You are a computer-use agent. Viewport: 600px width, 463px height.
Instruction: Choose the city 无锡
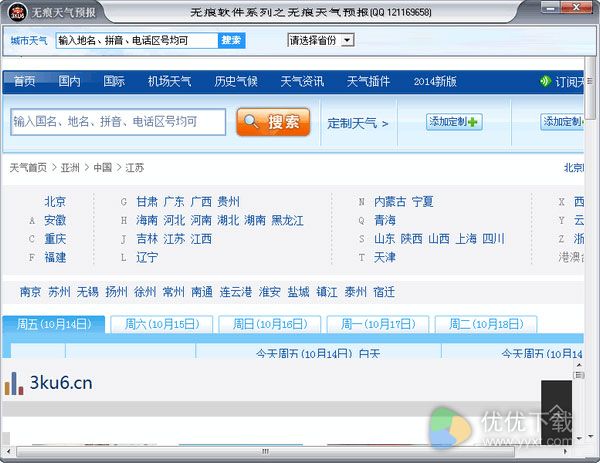pyautogui.click(x=88, y=292)
